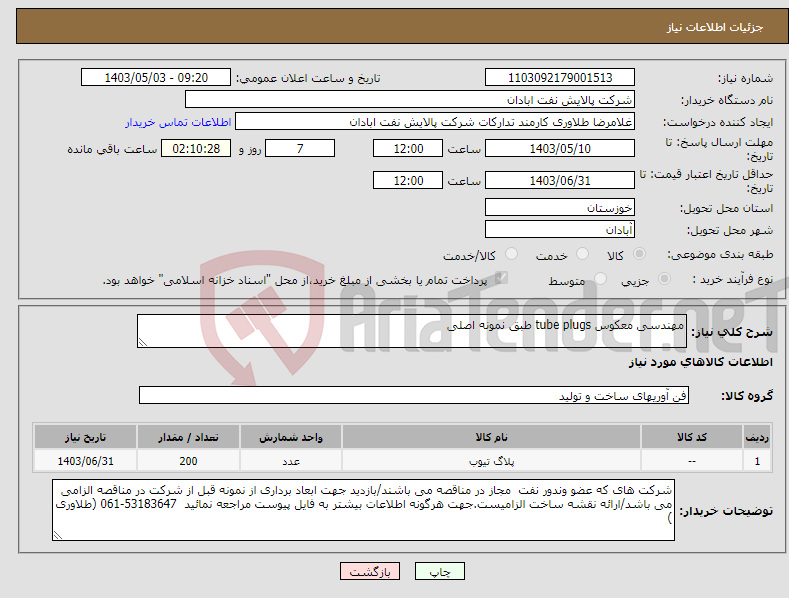Click the اطلاعات کالاهای مورد نیاز section heading
Screen dimensions: 789x598
700,362
